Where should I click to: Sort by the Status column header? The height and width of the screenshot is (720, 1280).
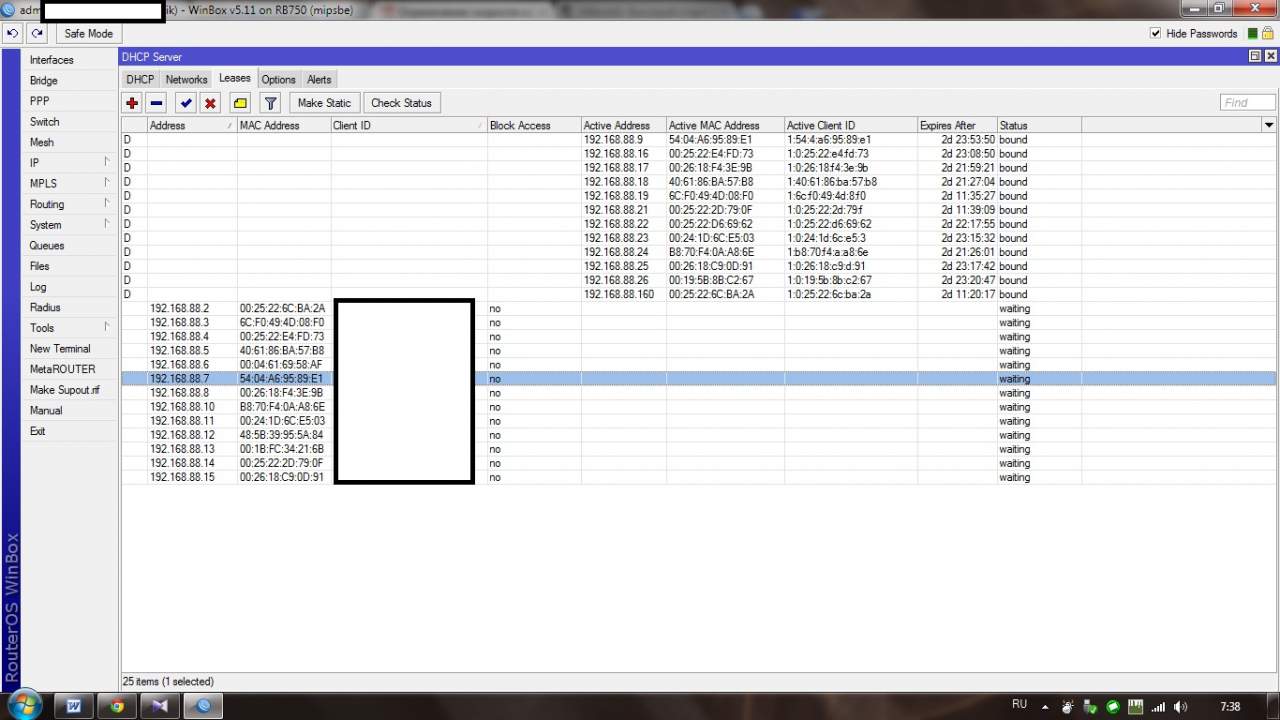1039,125
